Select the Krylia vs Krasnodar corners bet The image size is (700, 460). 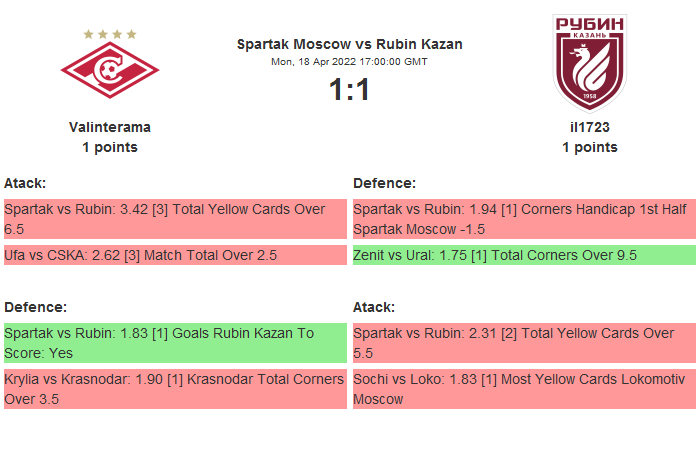(174, 389)
